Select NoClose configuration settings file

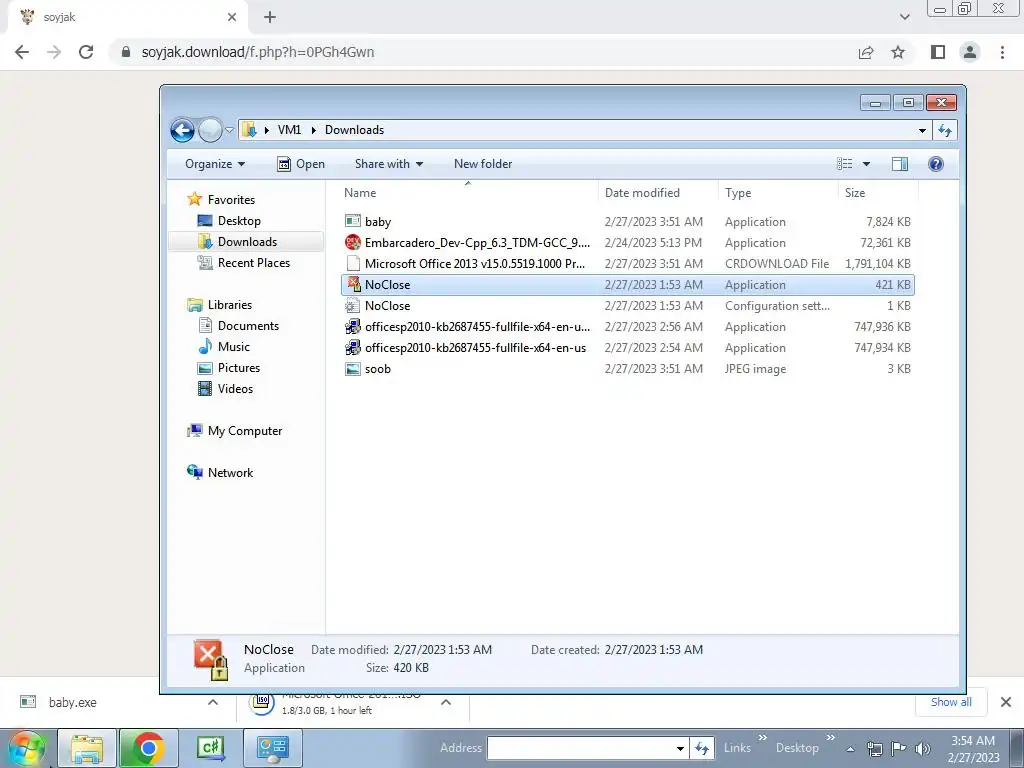627,306
